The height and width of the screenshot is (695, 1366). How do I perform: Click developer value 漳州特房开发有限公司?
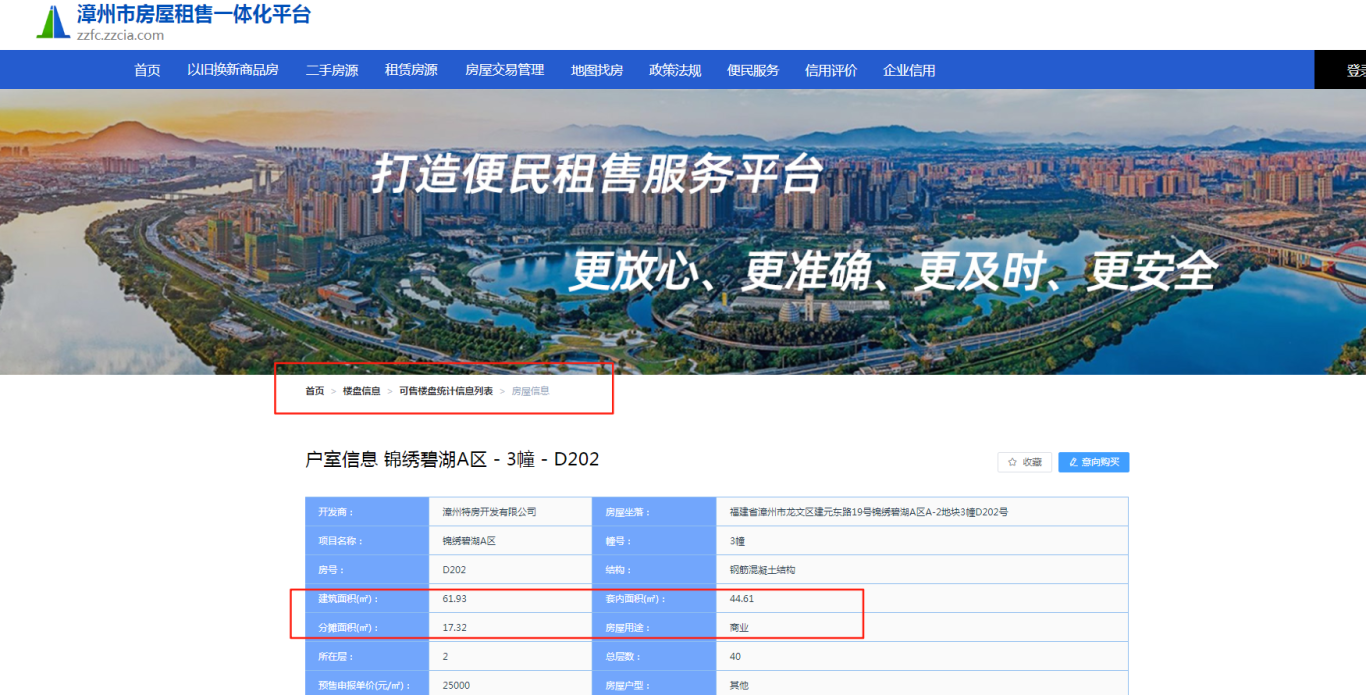(x=490, y=512)
